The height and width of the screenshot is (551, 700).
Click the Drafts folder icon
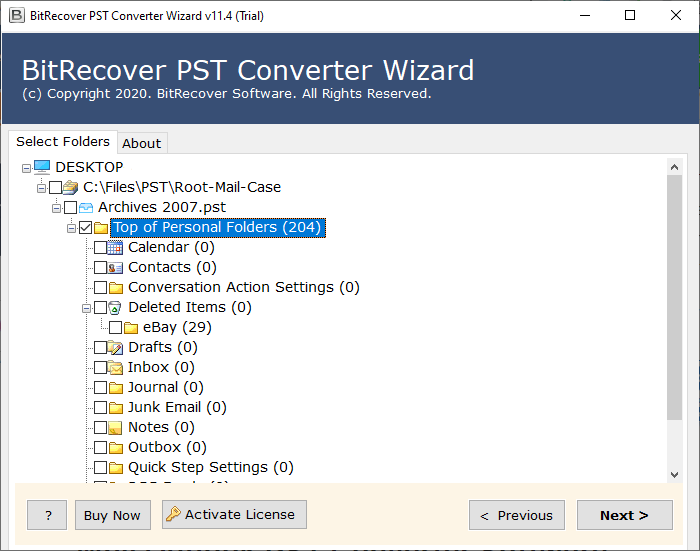coord(115,347)
